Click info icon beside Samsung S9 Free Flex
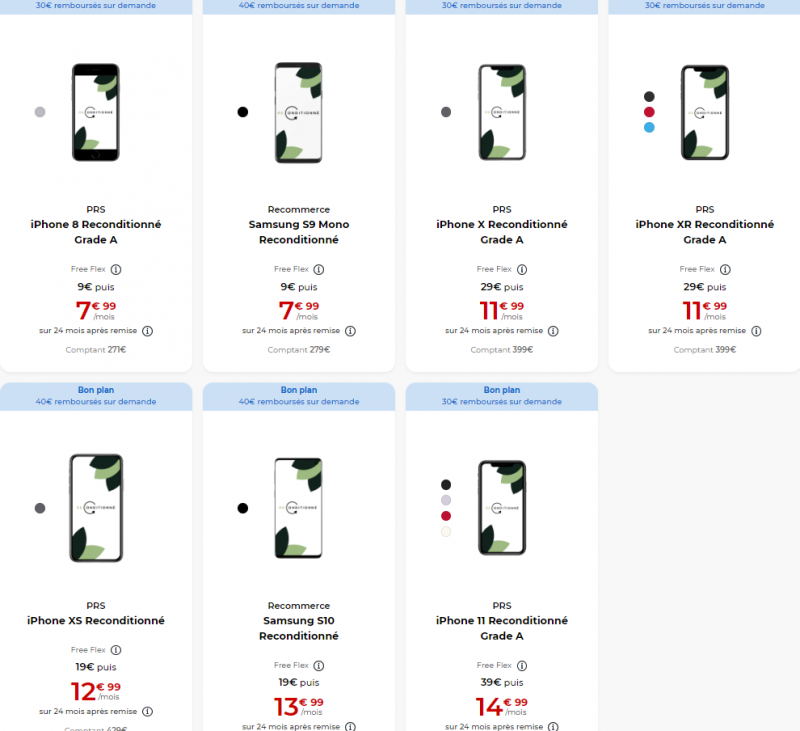Viewport: 800px width, 731px height. [x=319, y=269]
